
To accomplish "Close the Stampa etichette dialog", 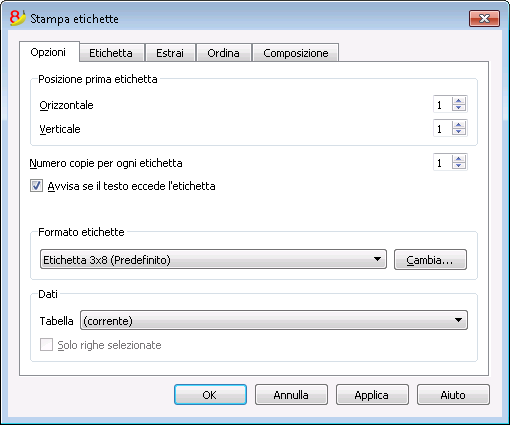I will [x=484, y=18].
